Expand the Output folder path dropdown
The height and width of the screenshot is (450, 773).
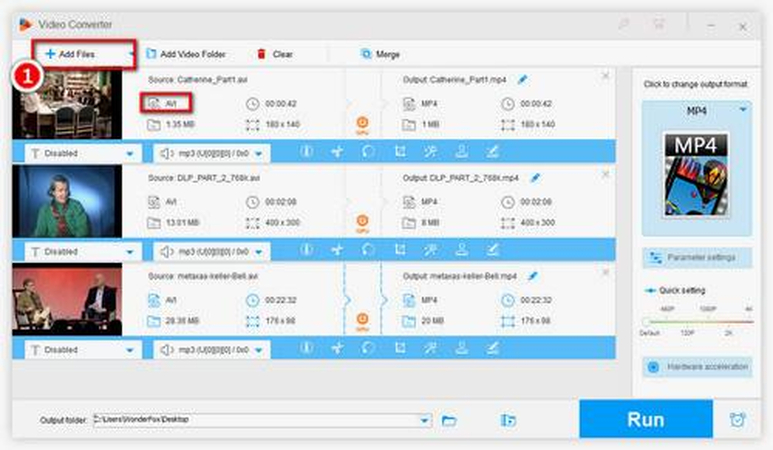[424, 420]
